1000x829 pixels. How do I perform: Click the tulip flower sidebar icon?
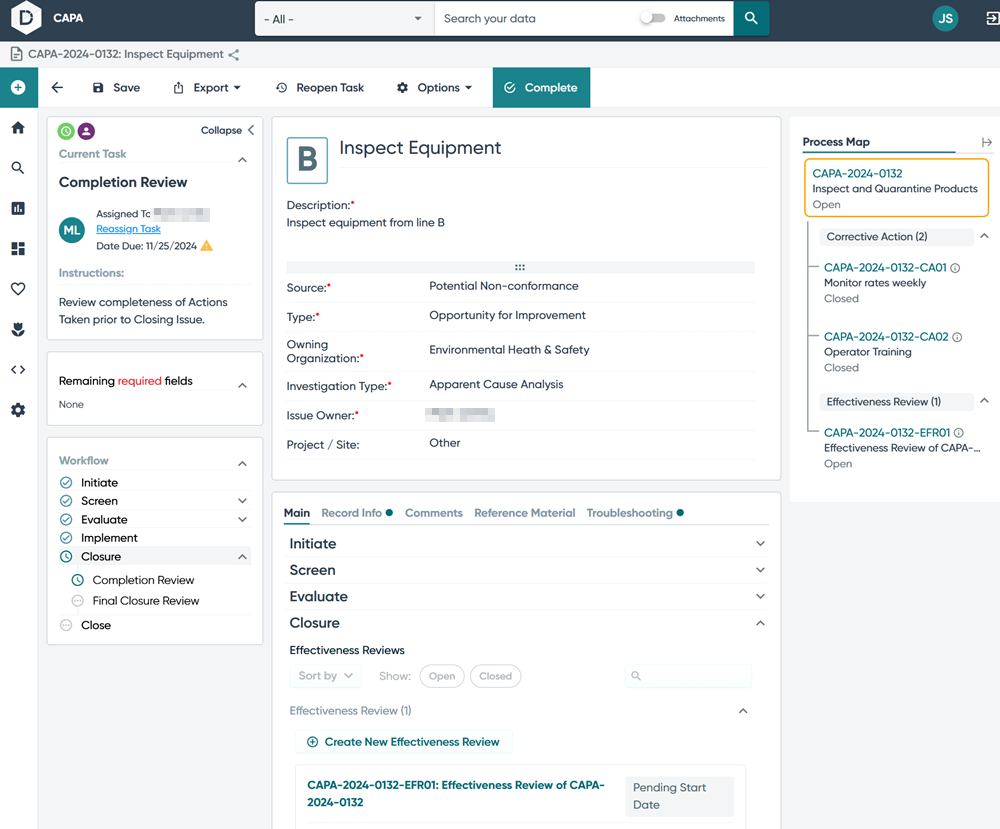18,329
